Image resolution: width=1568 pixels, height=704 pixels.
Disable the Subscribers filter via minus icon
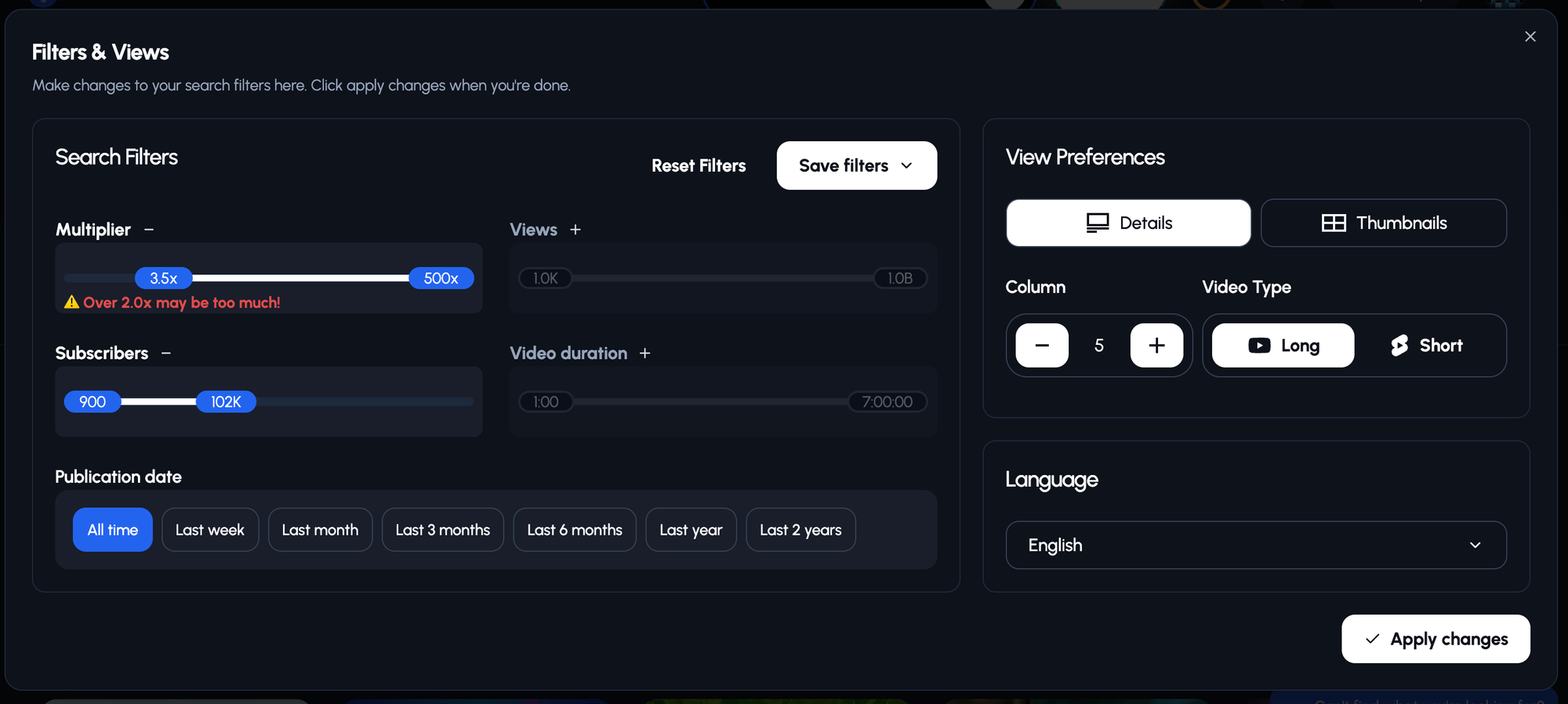click(x=166, y=354)
